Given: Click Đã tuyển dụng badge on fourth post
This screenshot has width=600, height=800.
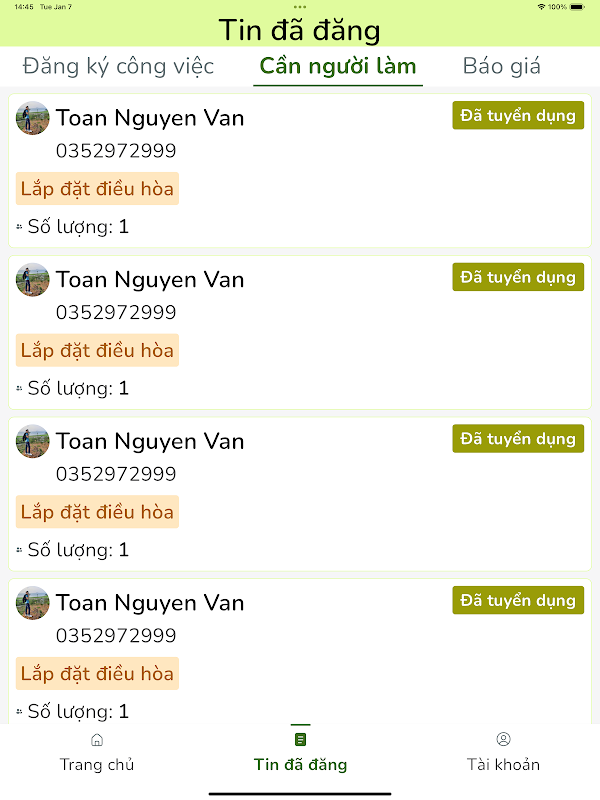Looking at the screenshot, I should point(518,601).
